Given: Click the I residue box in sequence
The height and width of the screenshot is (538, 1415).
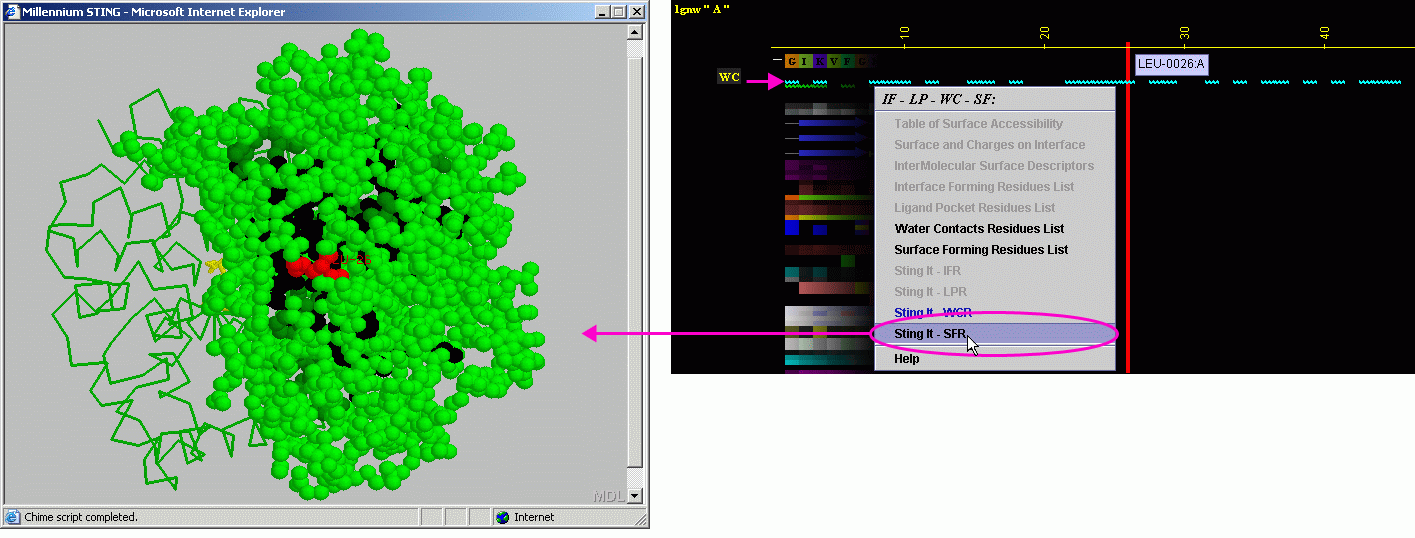Looking at the screenshot, I should pos(805,61).
